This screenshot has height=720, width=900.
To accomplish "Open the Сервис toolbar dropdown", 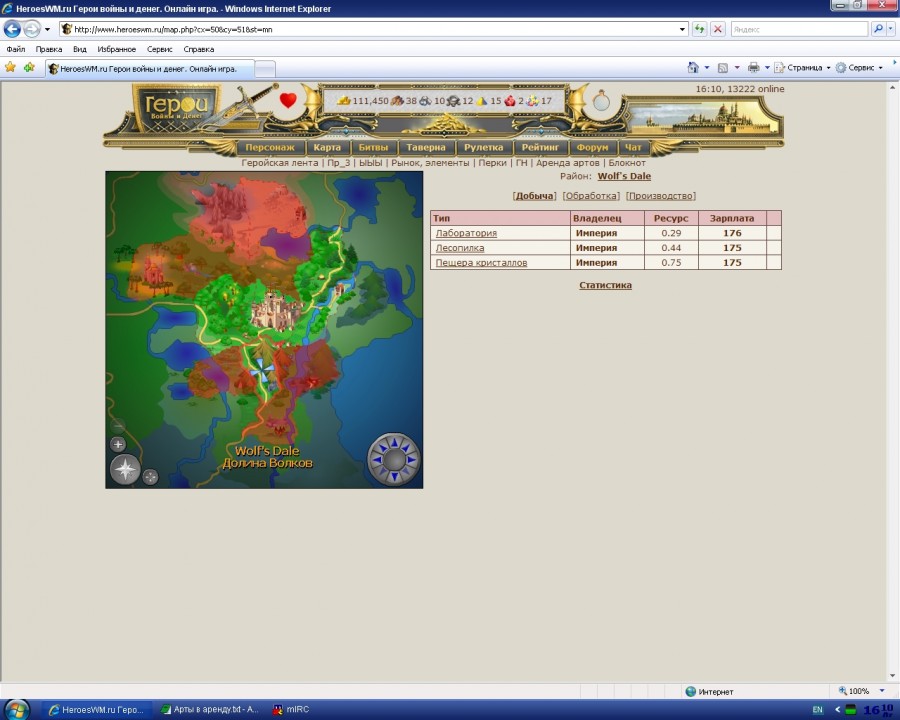I will 859,68.
